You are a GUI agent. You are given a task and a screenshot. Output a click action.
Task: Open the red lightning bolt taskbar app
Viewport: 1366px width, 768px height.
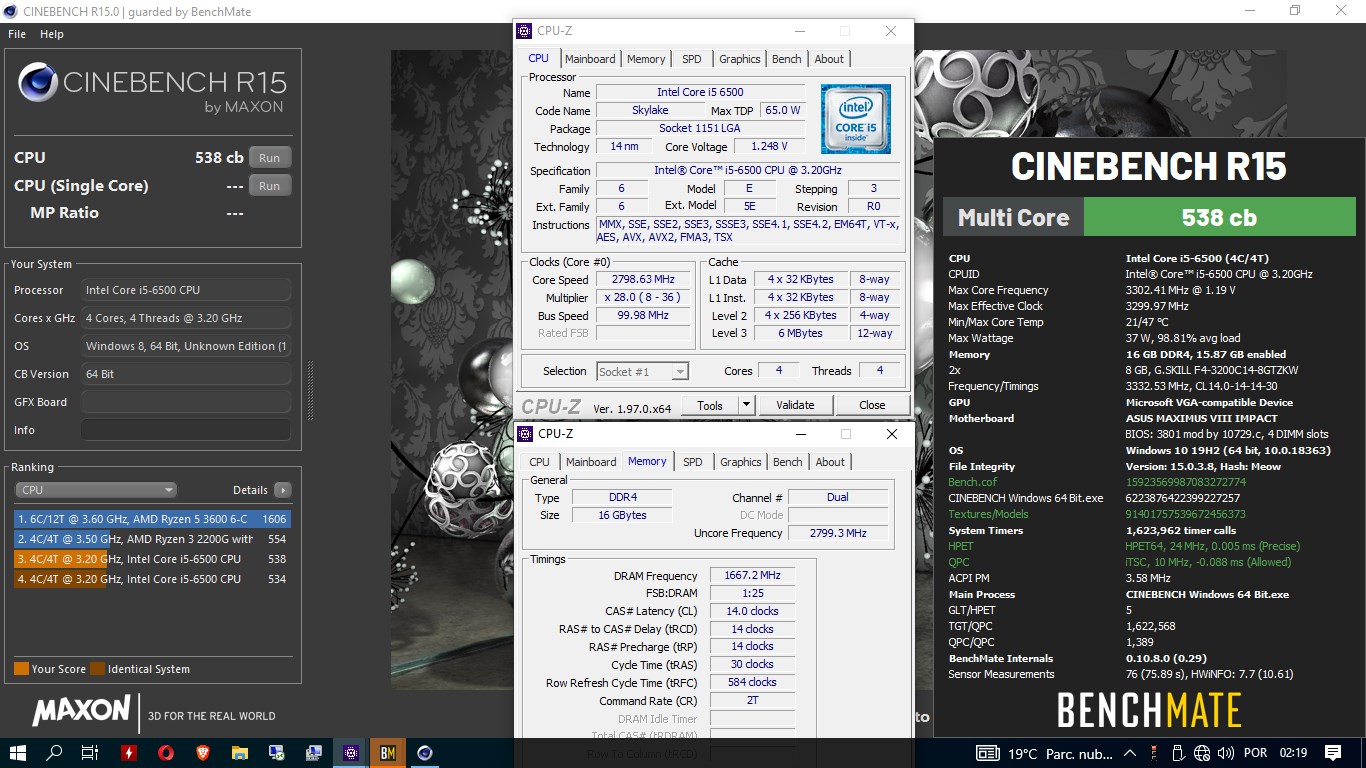click(128, 753)
